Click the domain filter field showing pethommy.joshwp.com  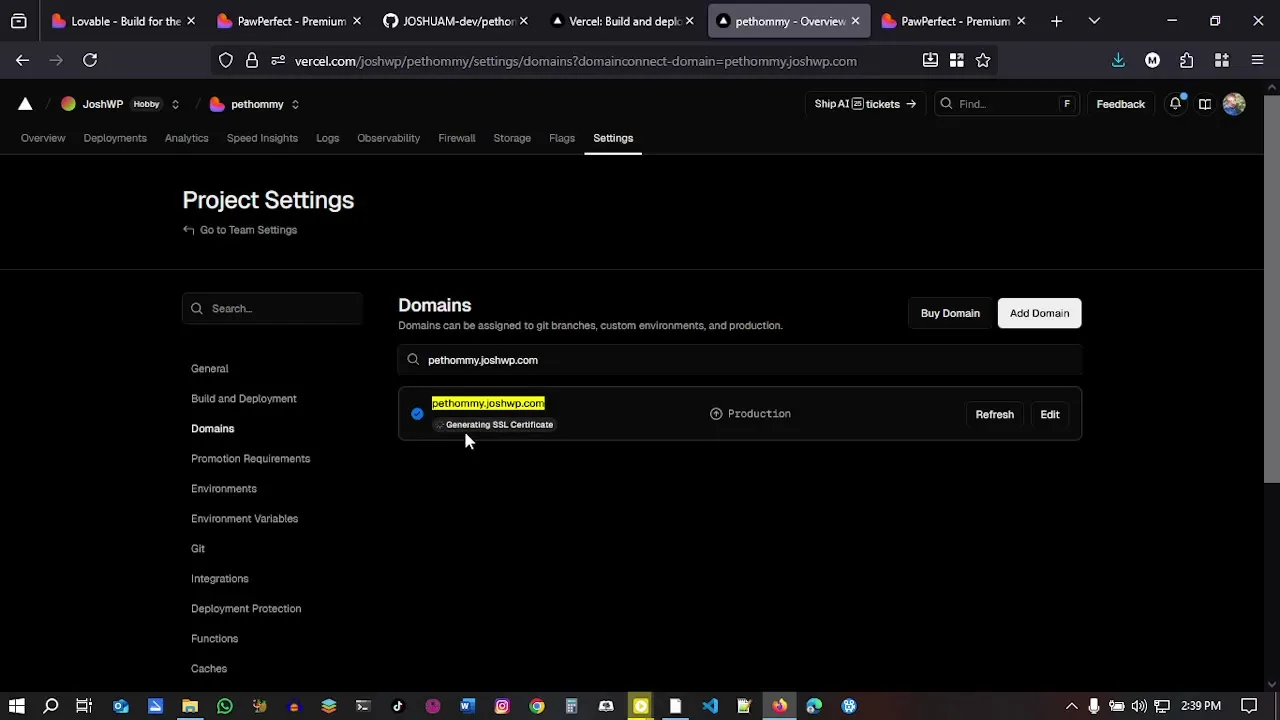pos(740,360)
